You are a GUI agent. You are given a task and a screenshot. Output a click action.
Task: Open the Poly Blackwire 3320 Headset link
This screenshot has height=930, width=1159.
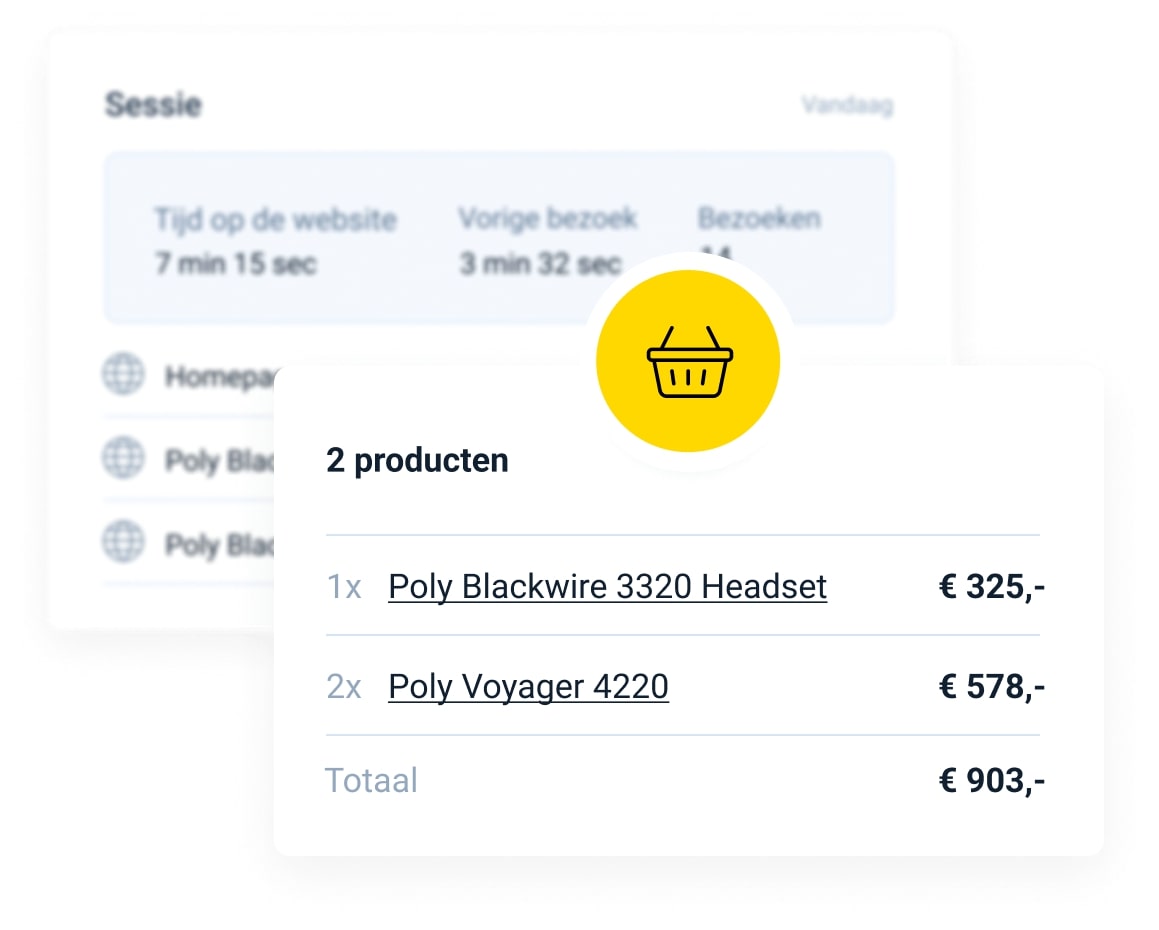click(x=608, y=587)
